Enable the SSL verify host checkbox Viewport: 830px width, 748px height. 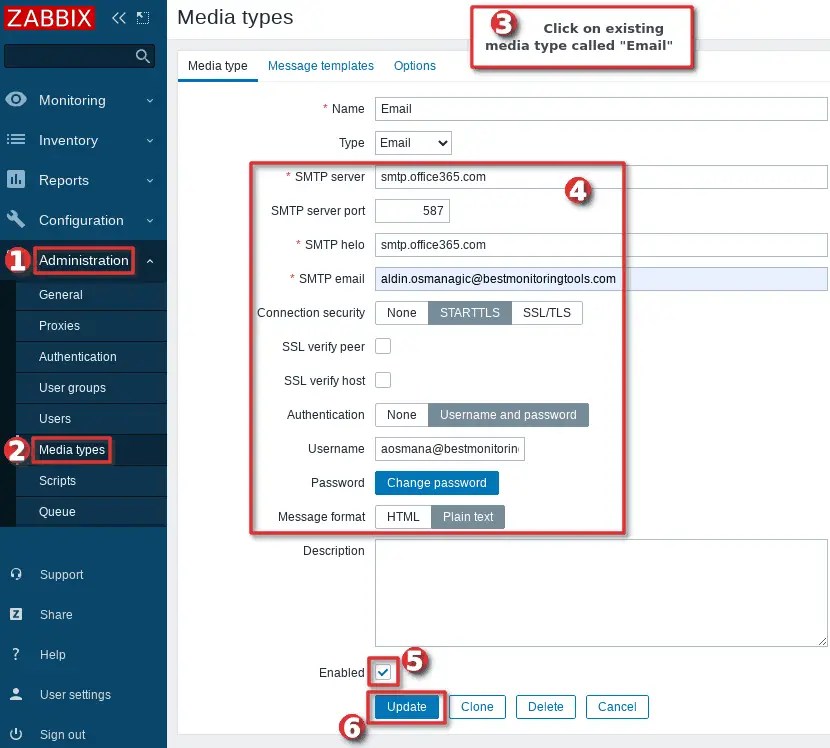(383, 380)
